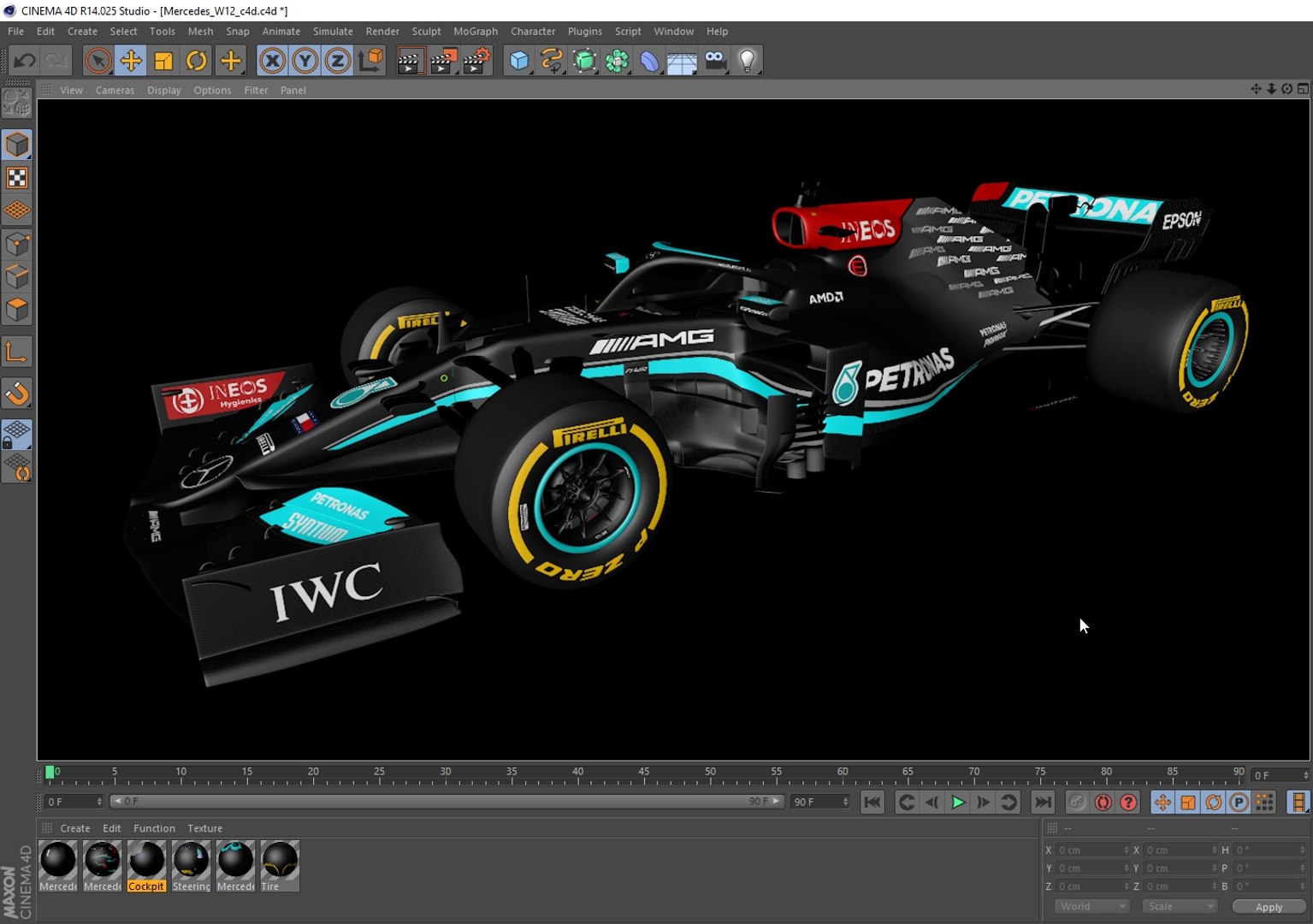Toggle Position keyframe recording in timeline bar
1313x924 pixels.
[x=1162, y=802]
